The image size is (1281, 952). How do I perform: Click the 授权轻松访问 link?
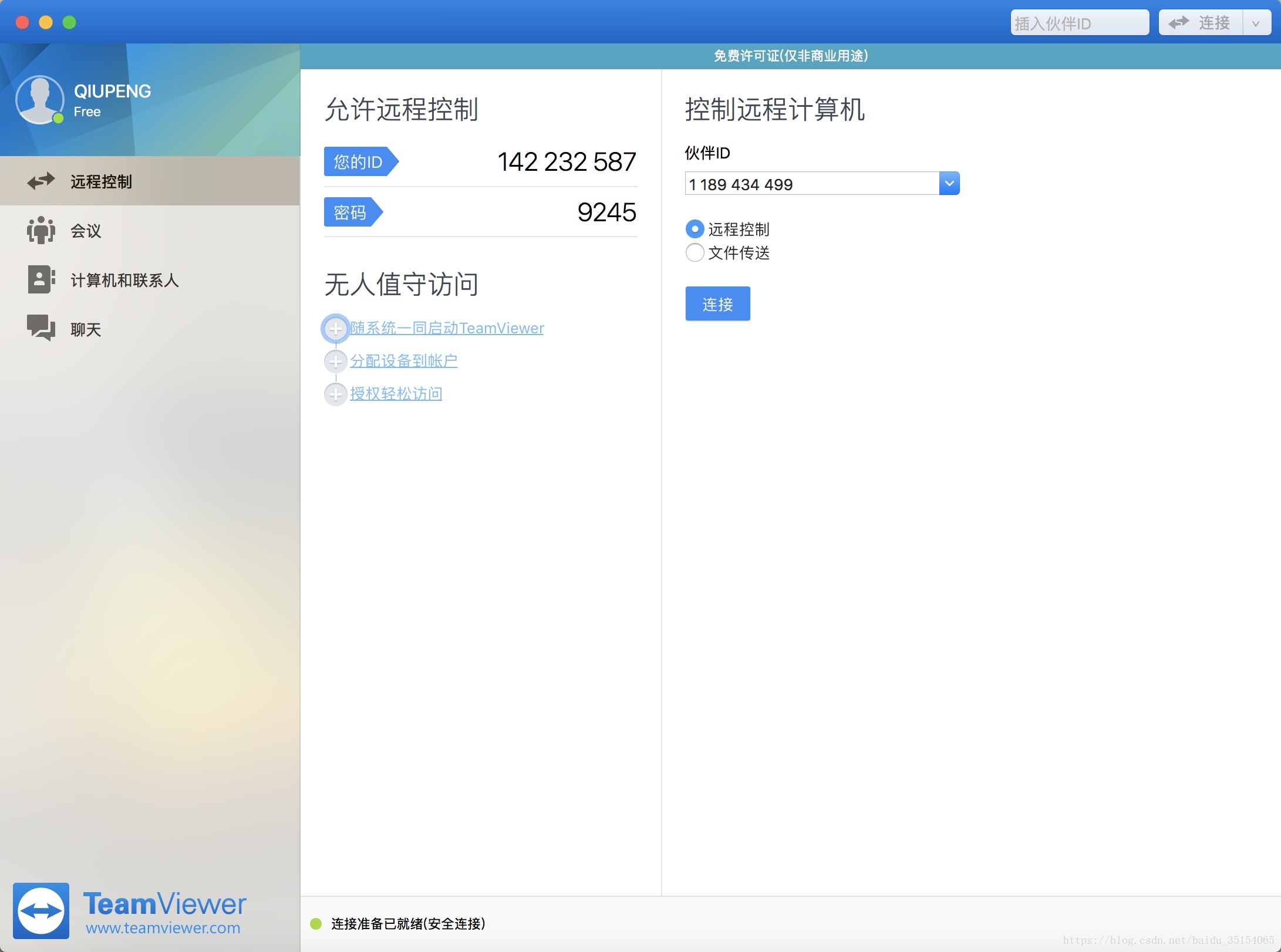396,394
